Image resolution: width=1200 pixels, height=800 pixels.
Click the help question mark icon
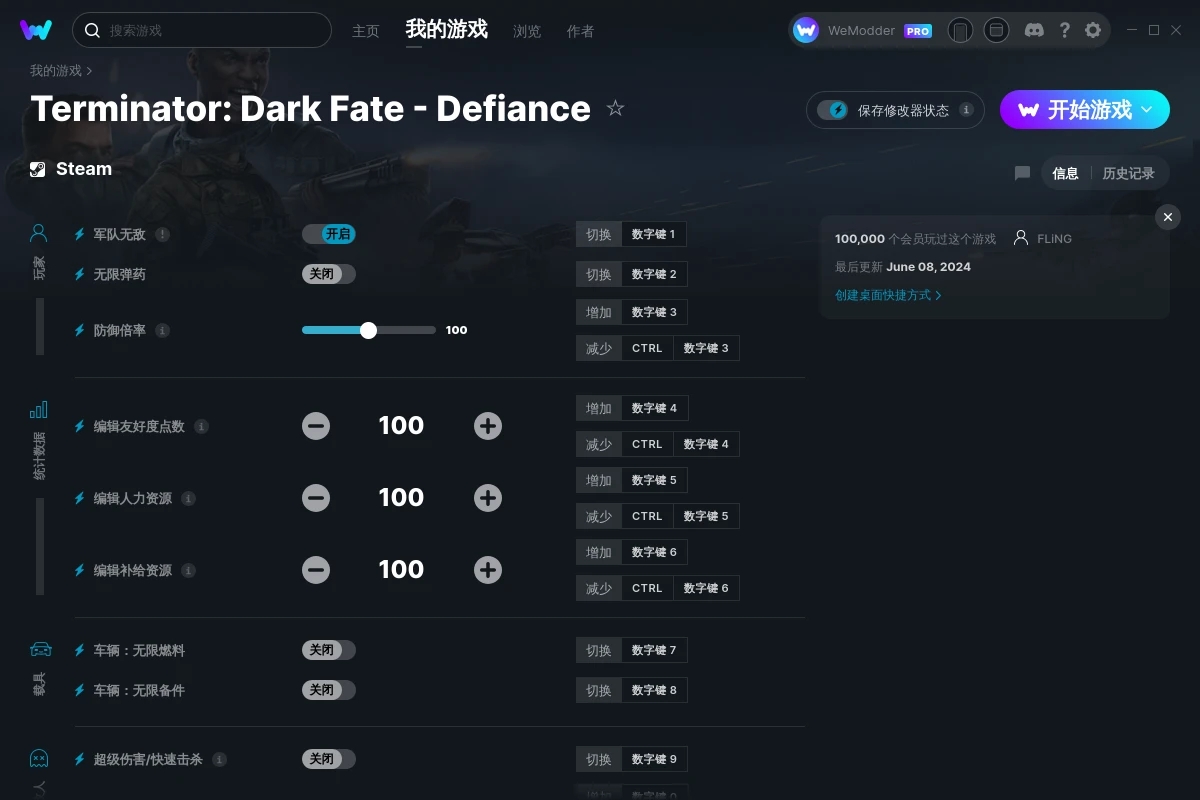pyautogui.click(x=1064, y=30)
